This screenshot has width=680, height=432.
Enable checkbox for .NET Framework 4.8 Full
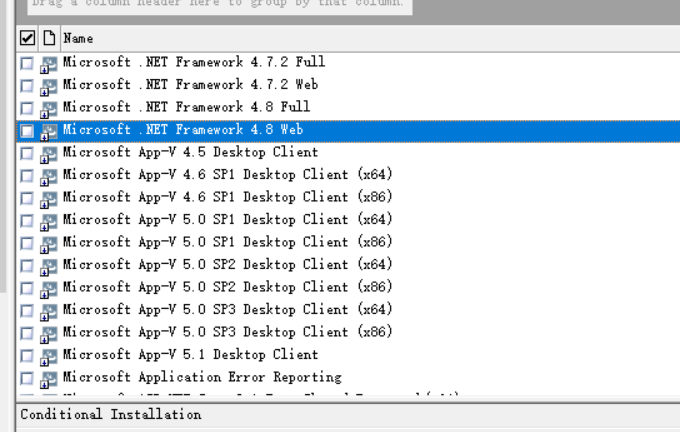pos(27,108)
